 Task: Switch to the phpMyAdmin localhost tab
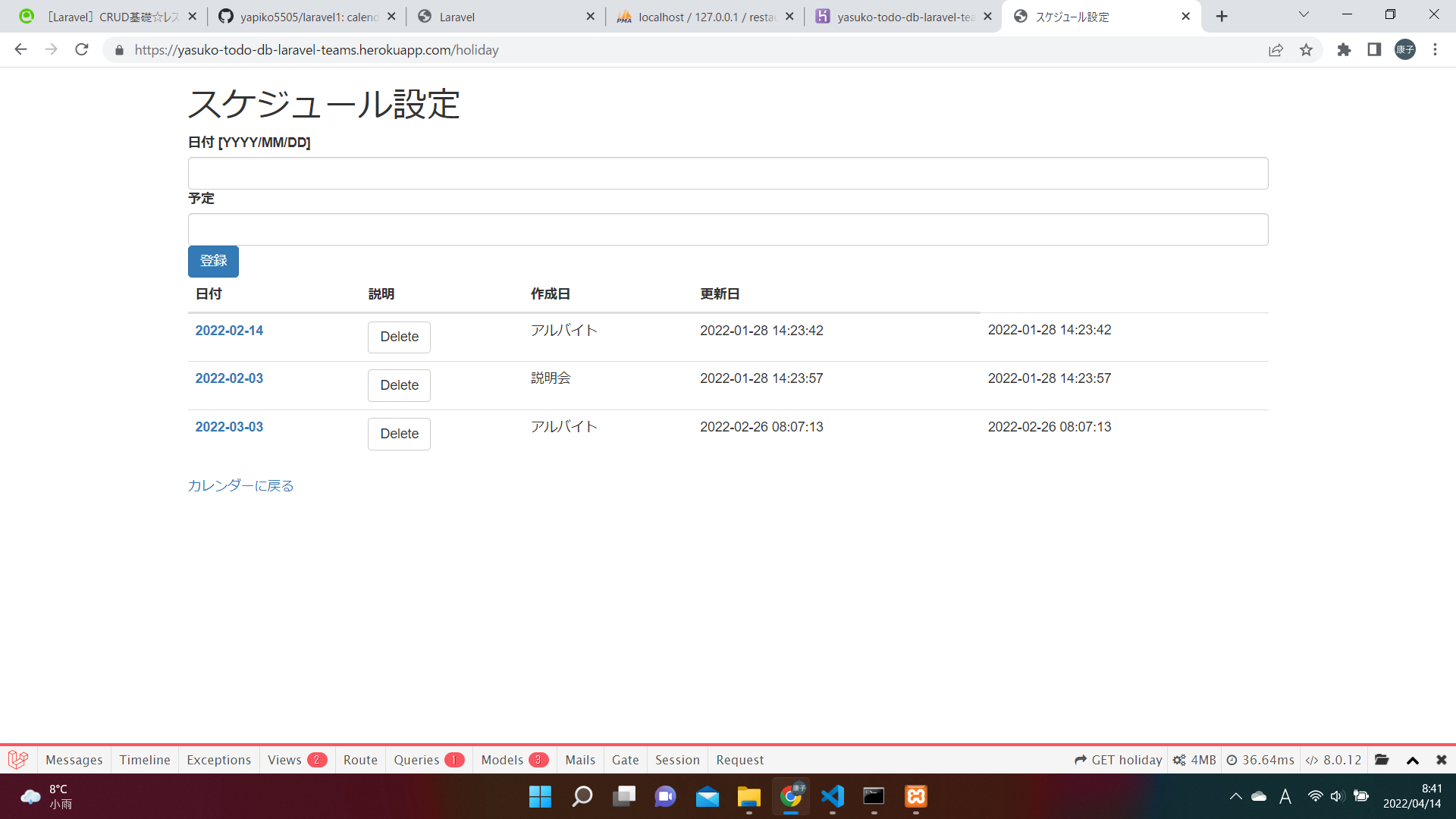point(698,16)
